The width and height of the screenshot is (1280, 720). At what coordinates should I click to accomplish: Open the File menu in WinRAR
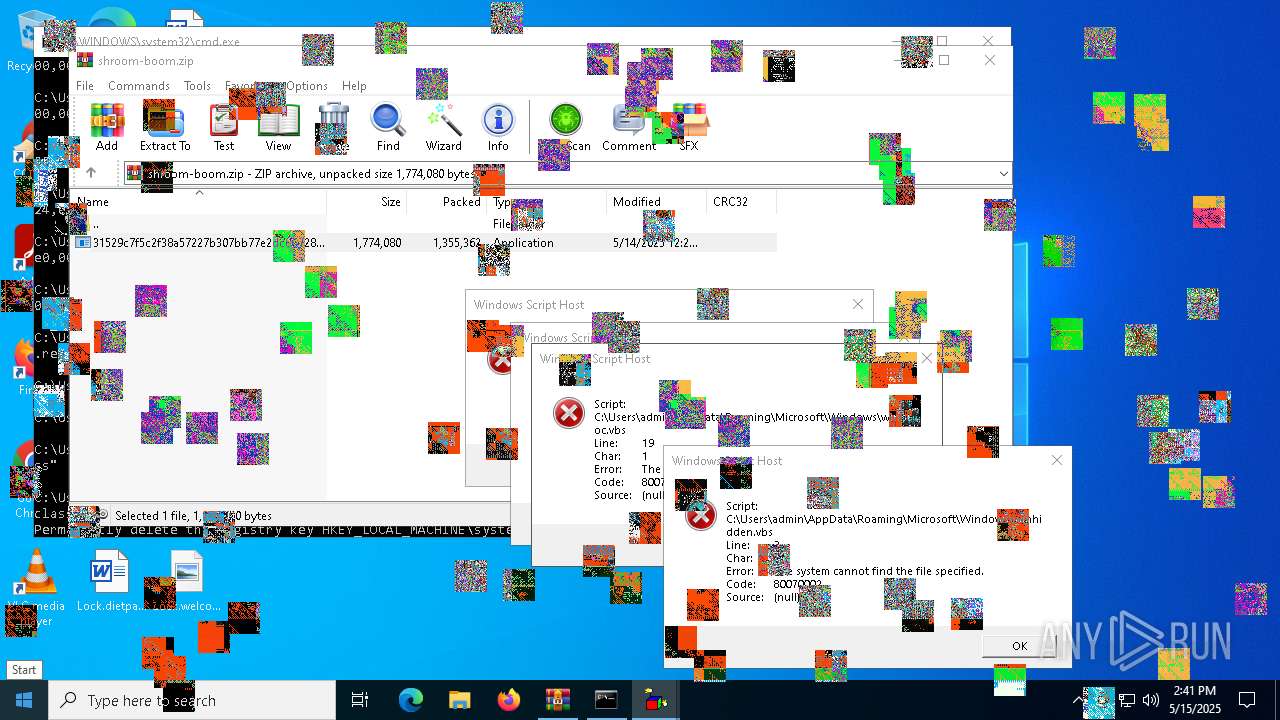85,86
